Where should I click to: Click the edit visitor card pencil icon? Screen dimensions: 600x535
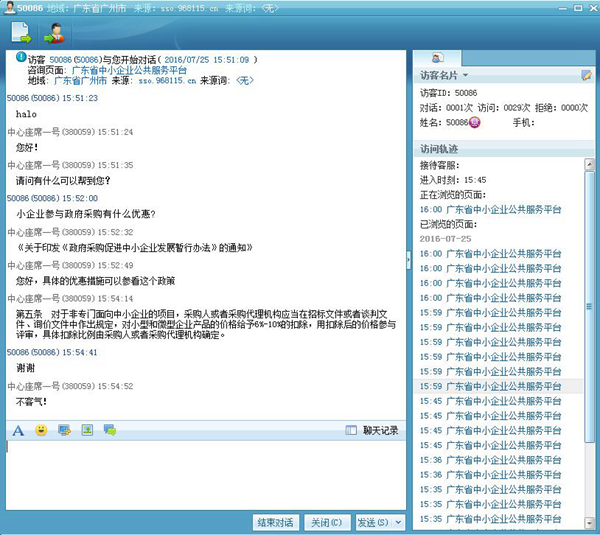[x=586, y=75]
